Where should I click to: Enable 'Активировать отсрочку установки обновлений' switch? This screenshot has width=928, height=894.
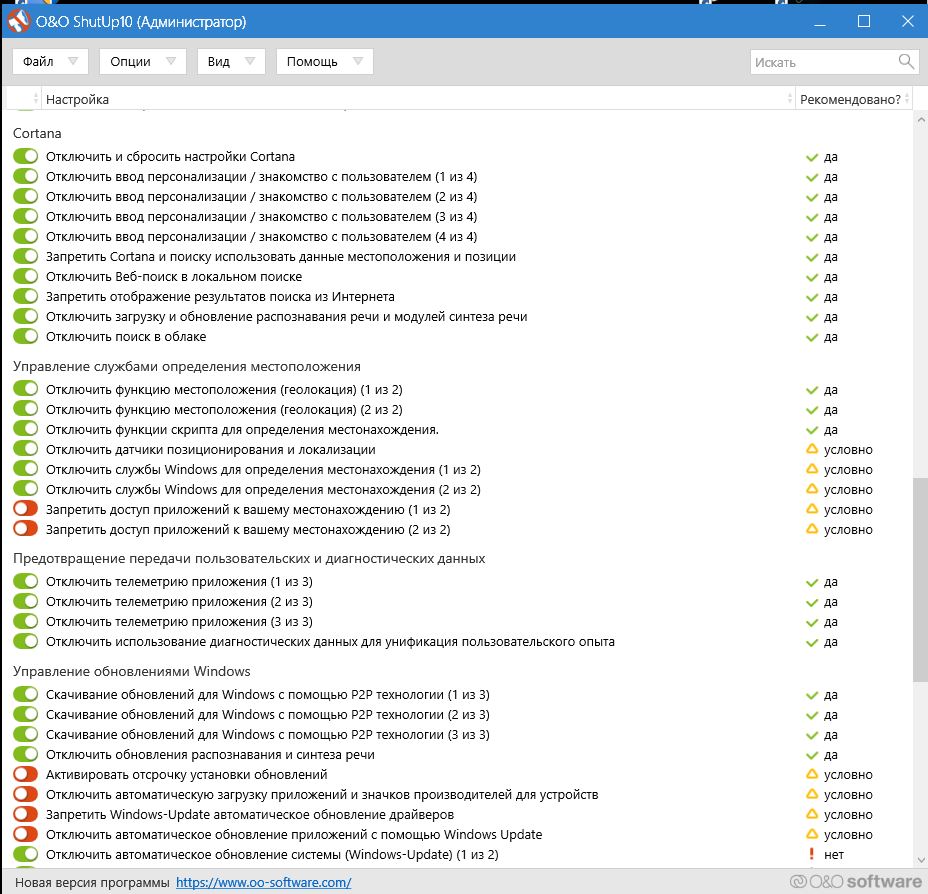pyautogui.click(x=25, y=774)
